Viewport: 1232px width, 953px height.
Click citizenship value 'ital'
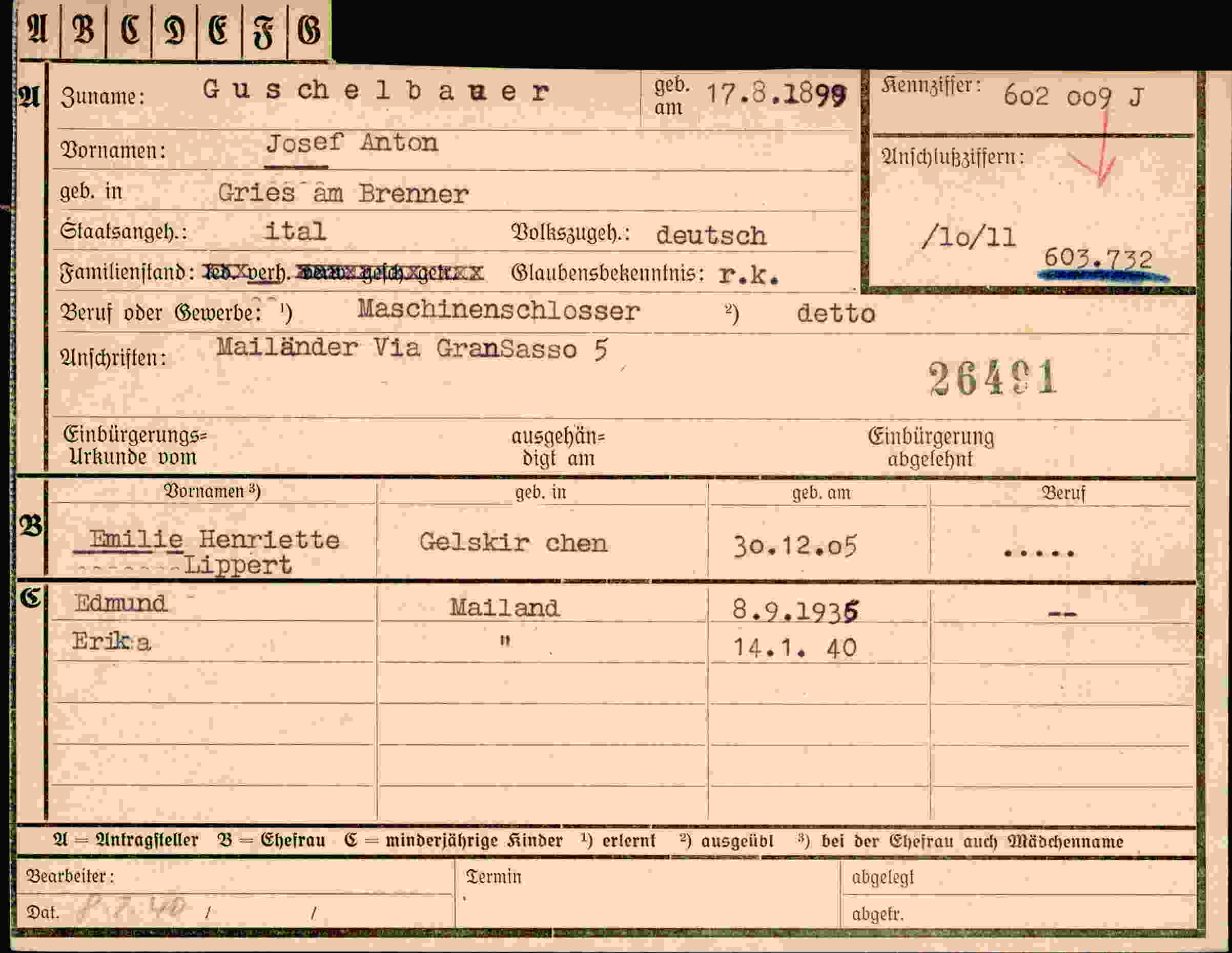(295, 231)
